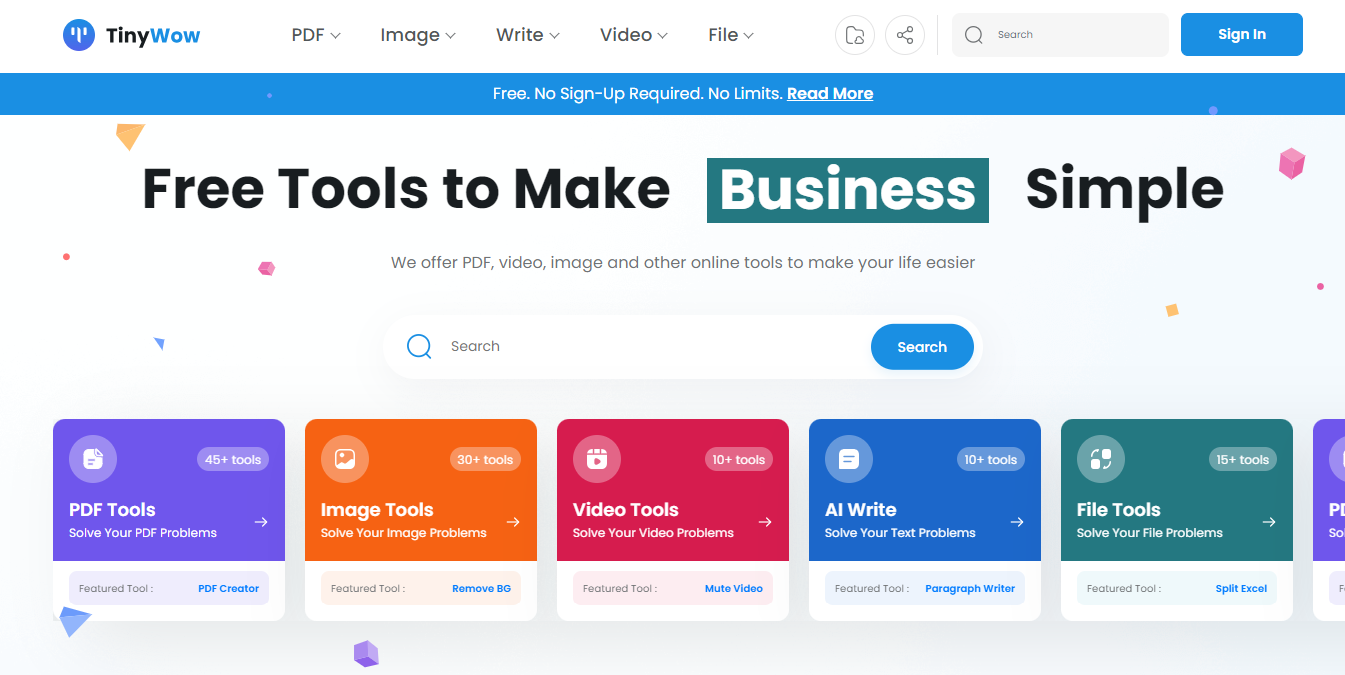Click the File Tools convert icon
1345x675 pixels.
coord(1101,459)
